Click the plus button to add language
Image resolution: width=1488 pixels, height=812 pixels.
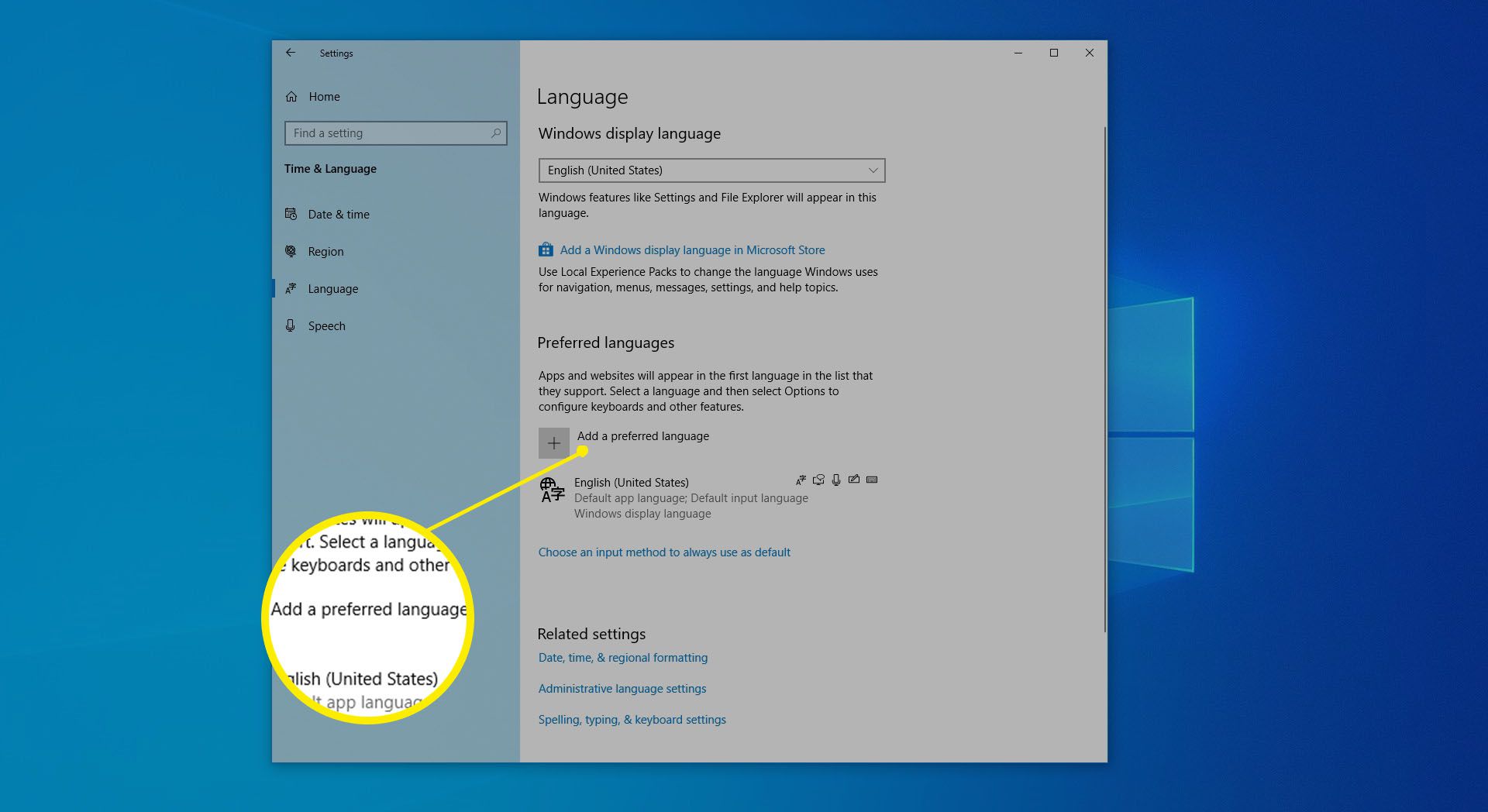[553, 443]
